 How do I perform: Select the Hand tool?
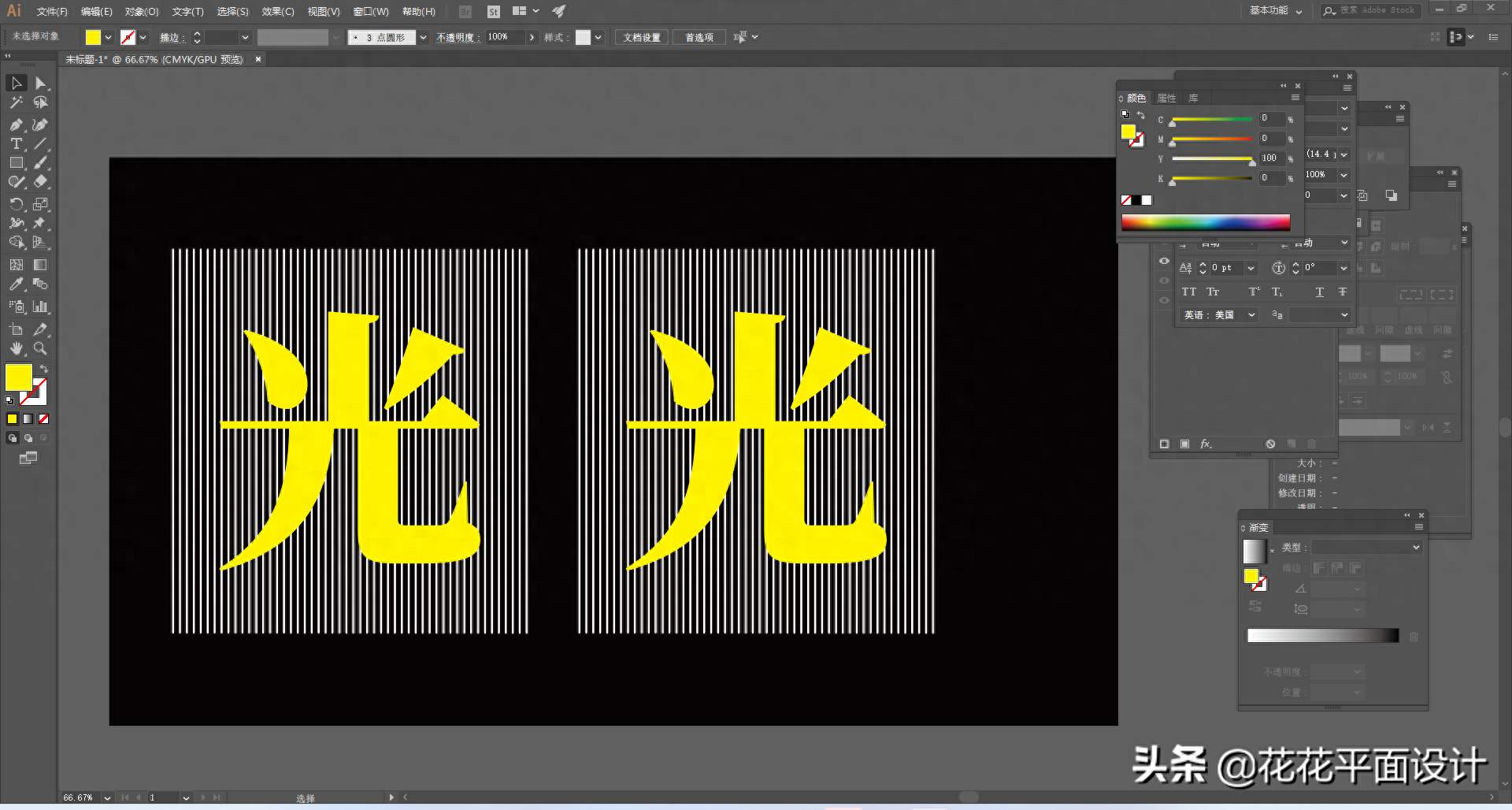[x=16, y=348]
